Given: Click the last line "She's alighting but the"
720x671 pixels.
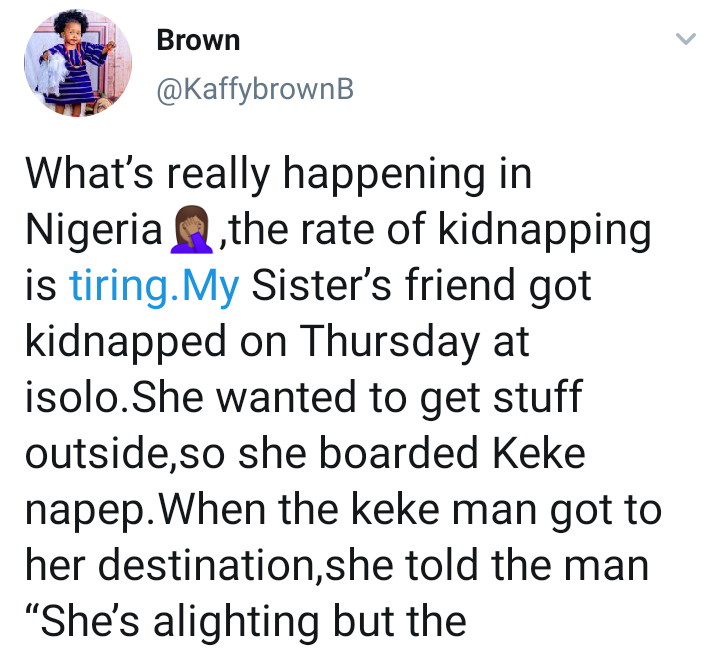Looking at the screenshot, I should [x=246, y=622].
